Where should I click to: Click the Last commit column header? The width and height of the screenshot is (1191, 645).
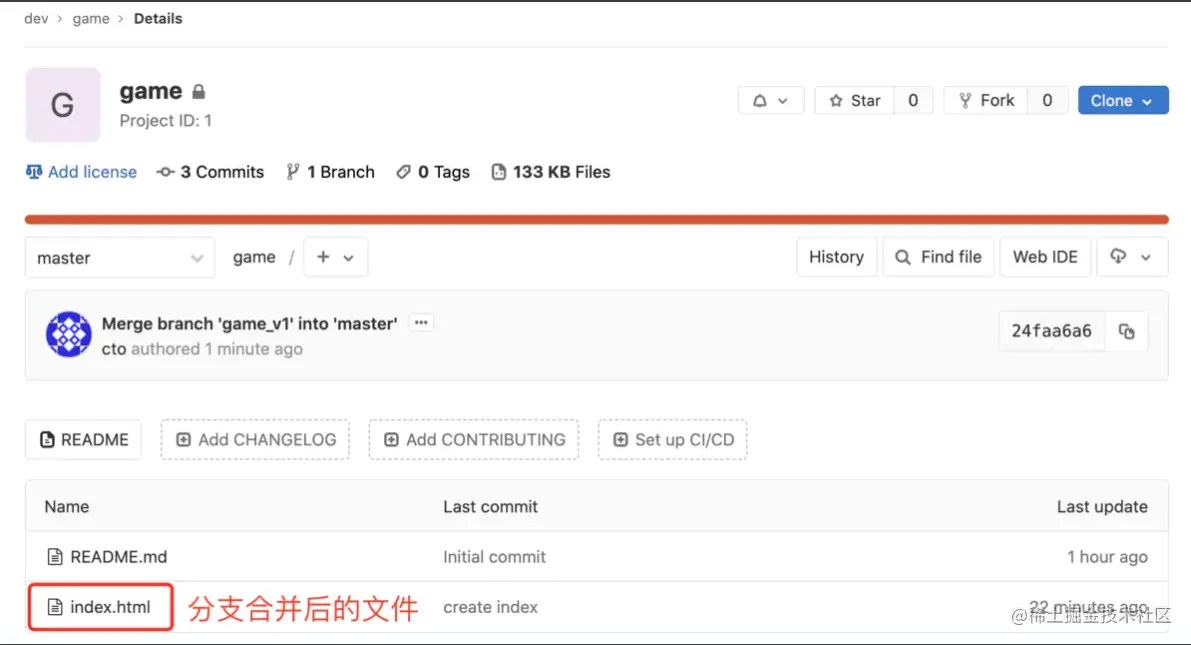(x=491, y=507)
